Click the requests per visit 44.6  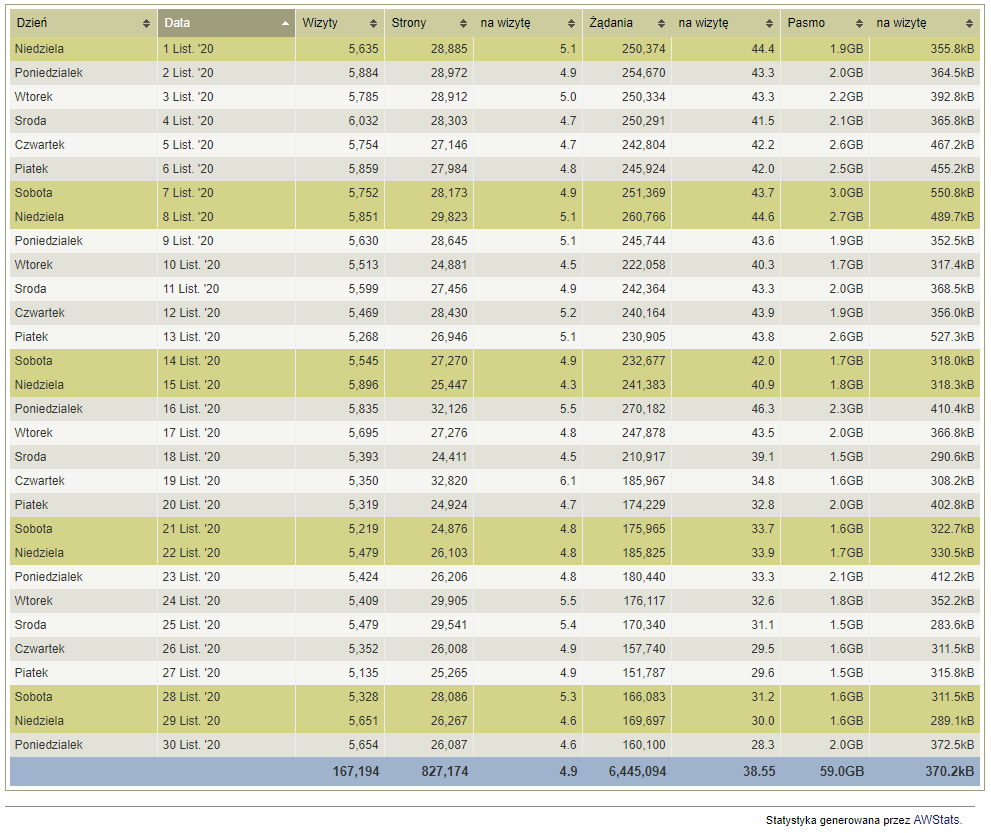pos(763,217)
